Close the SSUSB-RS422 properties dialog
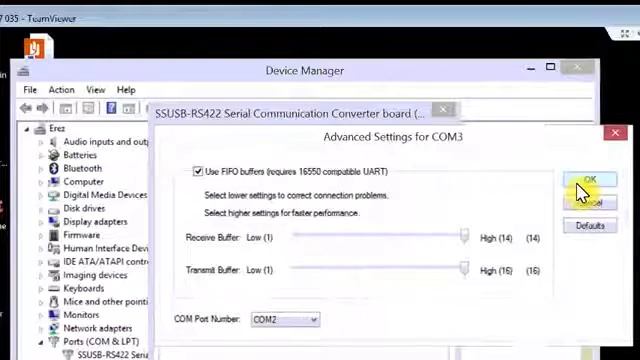 tap(443, 109)
